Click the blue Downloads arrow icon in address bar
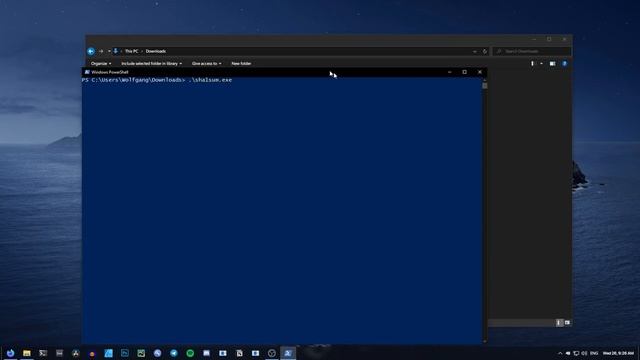 tap(116, 51)
